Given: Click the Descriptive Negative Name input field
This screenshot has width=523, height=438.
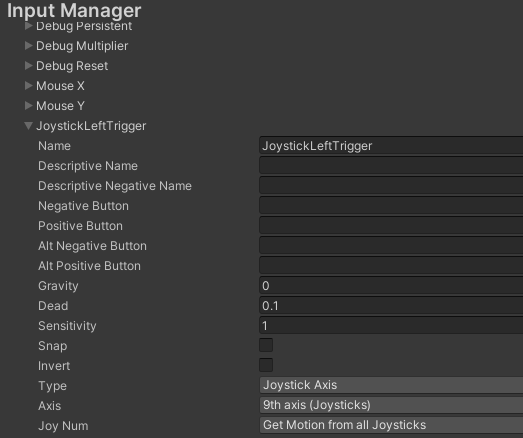Looking at the screenshot, I should 391,185.
